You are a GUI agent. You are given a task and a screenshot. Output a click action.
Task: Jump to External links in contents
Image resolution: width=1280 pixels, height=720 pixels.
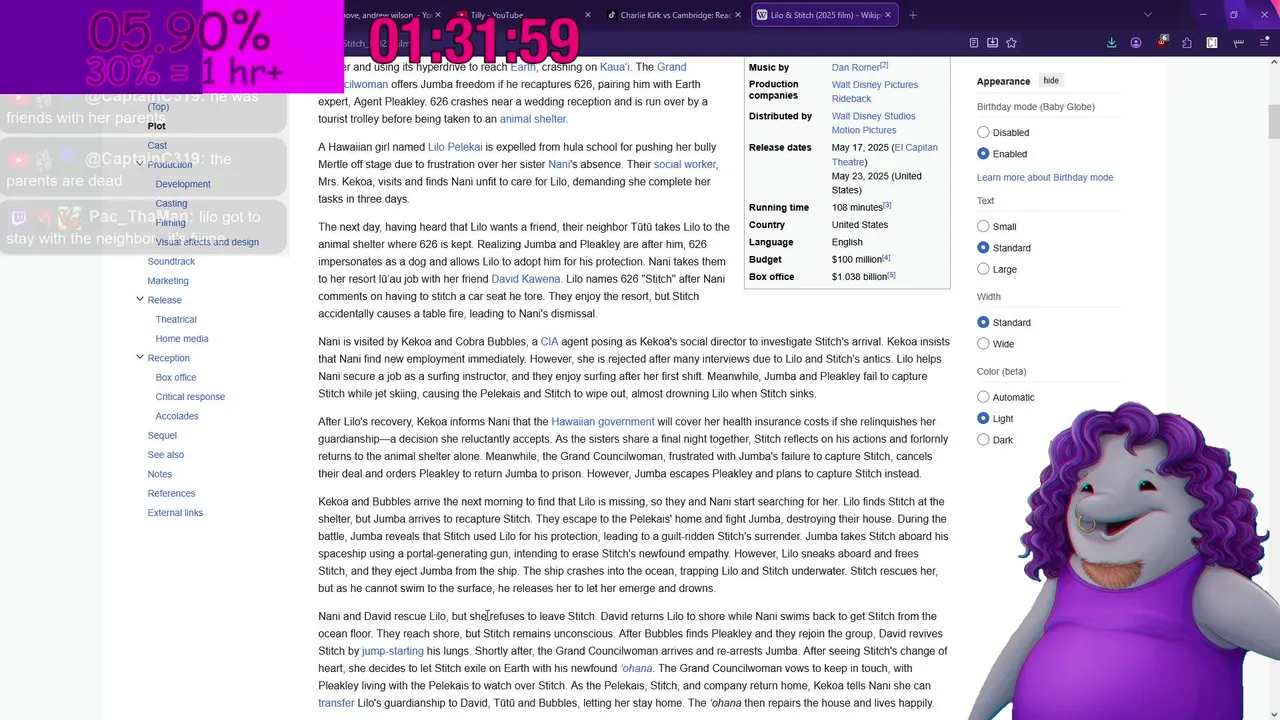pyautogui.click(x=175, y=513)
